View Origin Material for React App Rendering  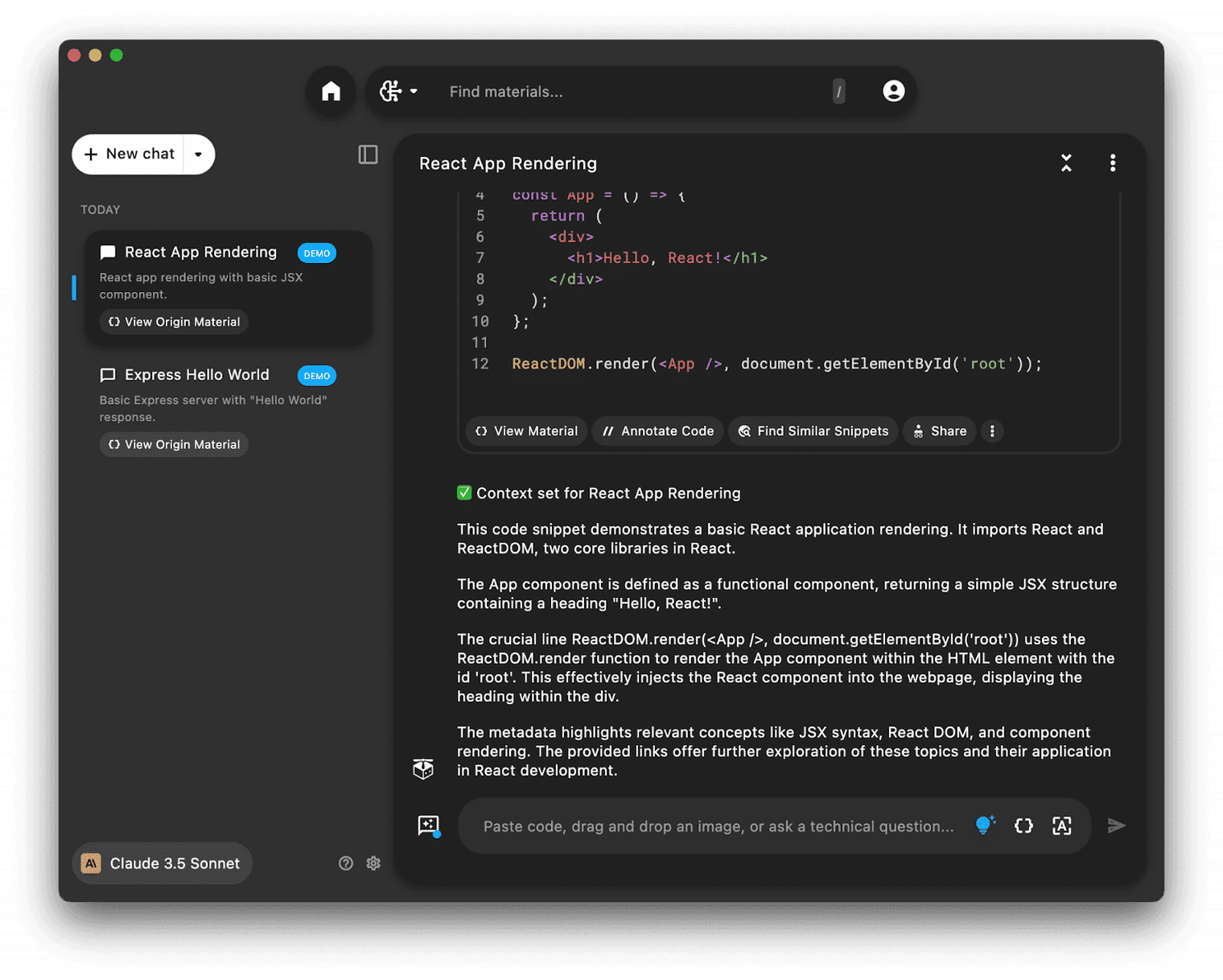174,322
